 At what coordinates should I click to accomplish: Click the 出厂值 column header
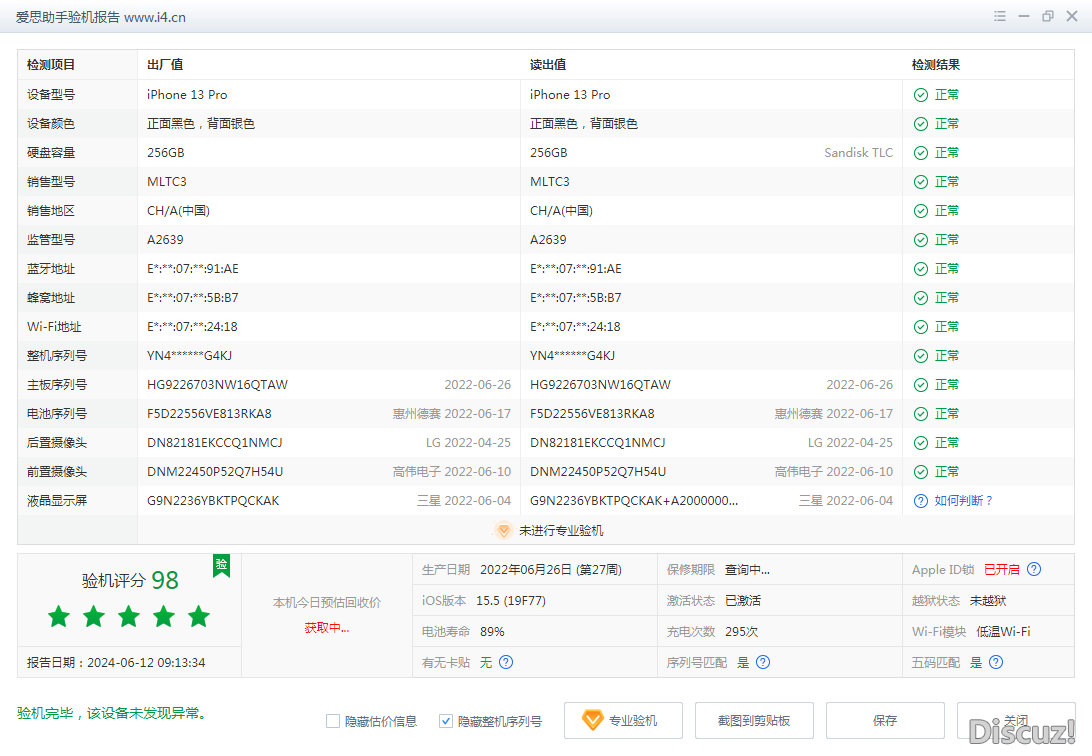tap(165, 65)
